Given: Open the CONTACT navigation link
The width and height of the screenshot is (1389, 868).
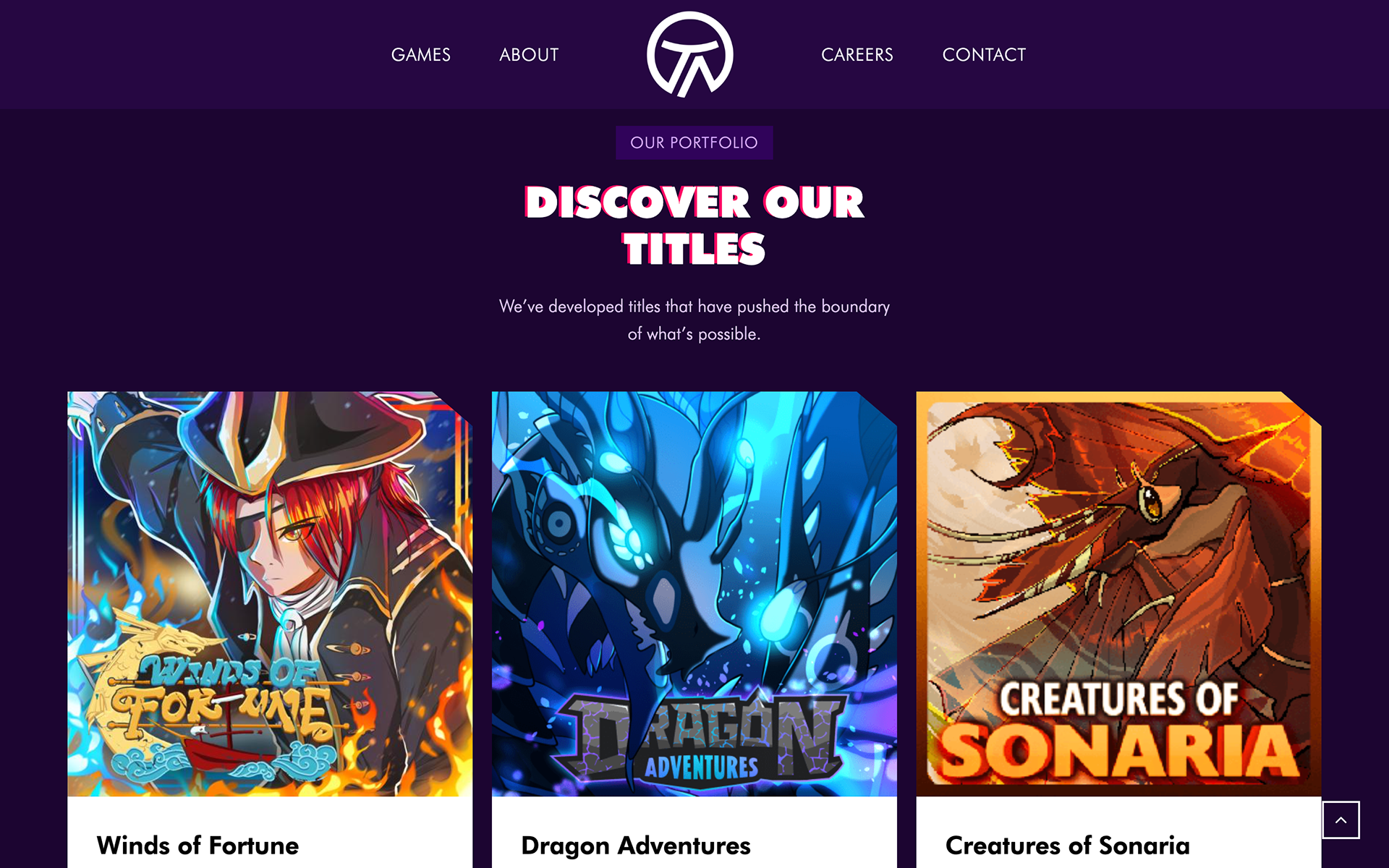Looking at the screenshot, I should point(984,55).
